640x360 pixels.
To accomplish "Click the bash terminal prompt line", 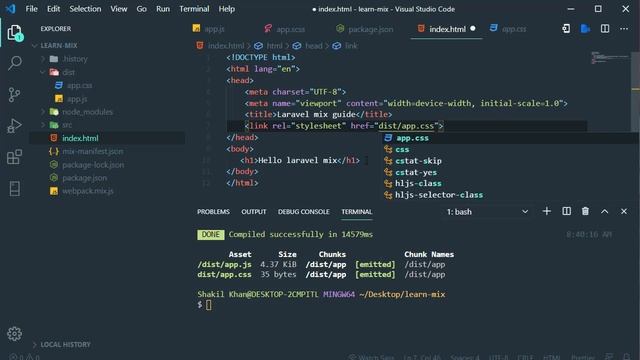I will coord(204,304).
